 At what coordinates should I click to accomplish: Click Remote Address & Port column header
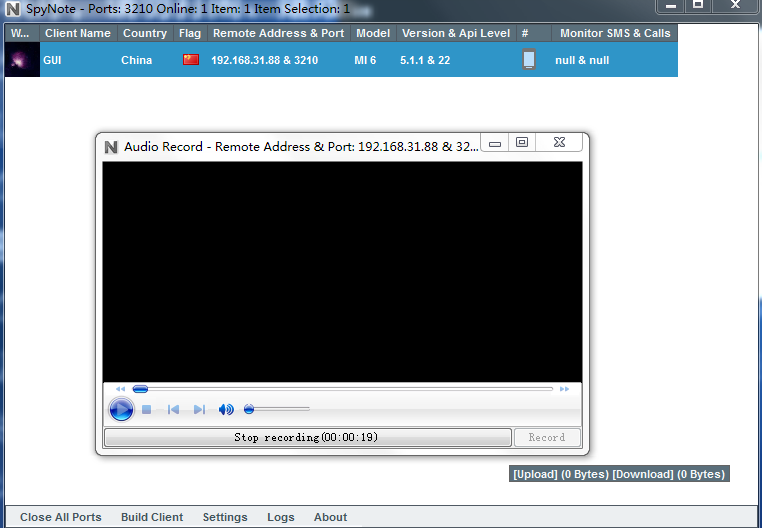(278, 33)
